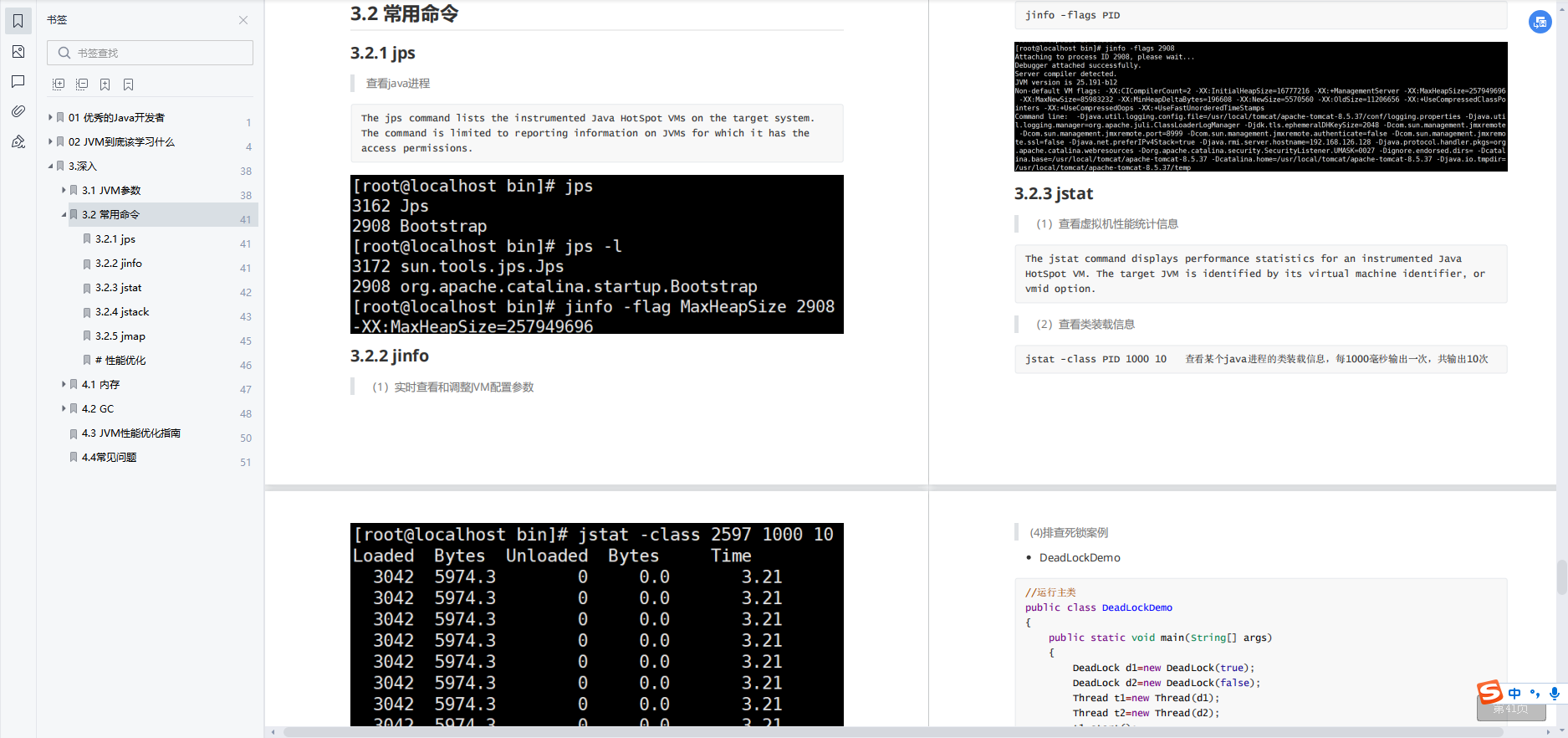Expand 01 优秀的Java开发者 bookmark
Screen dimensions: 1568x738
pos(50,117)
